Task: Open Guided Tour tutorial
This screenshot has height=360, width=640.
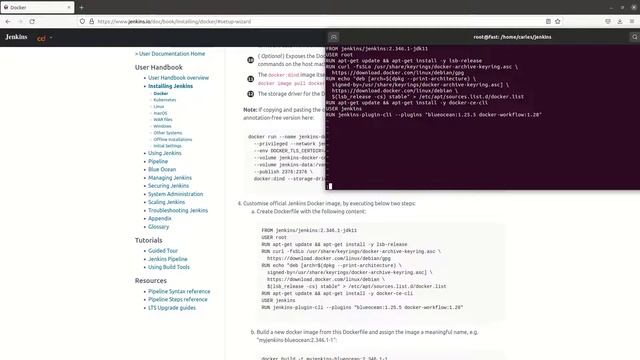Action: click(x=163, y=251)
